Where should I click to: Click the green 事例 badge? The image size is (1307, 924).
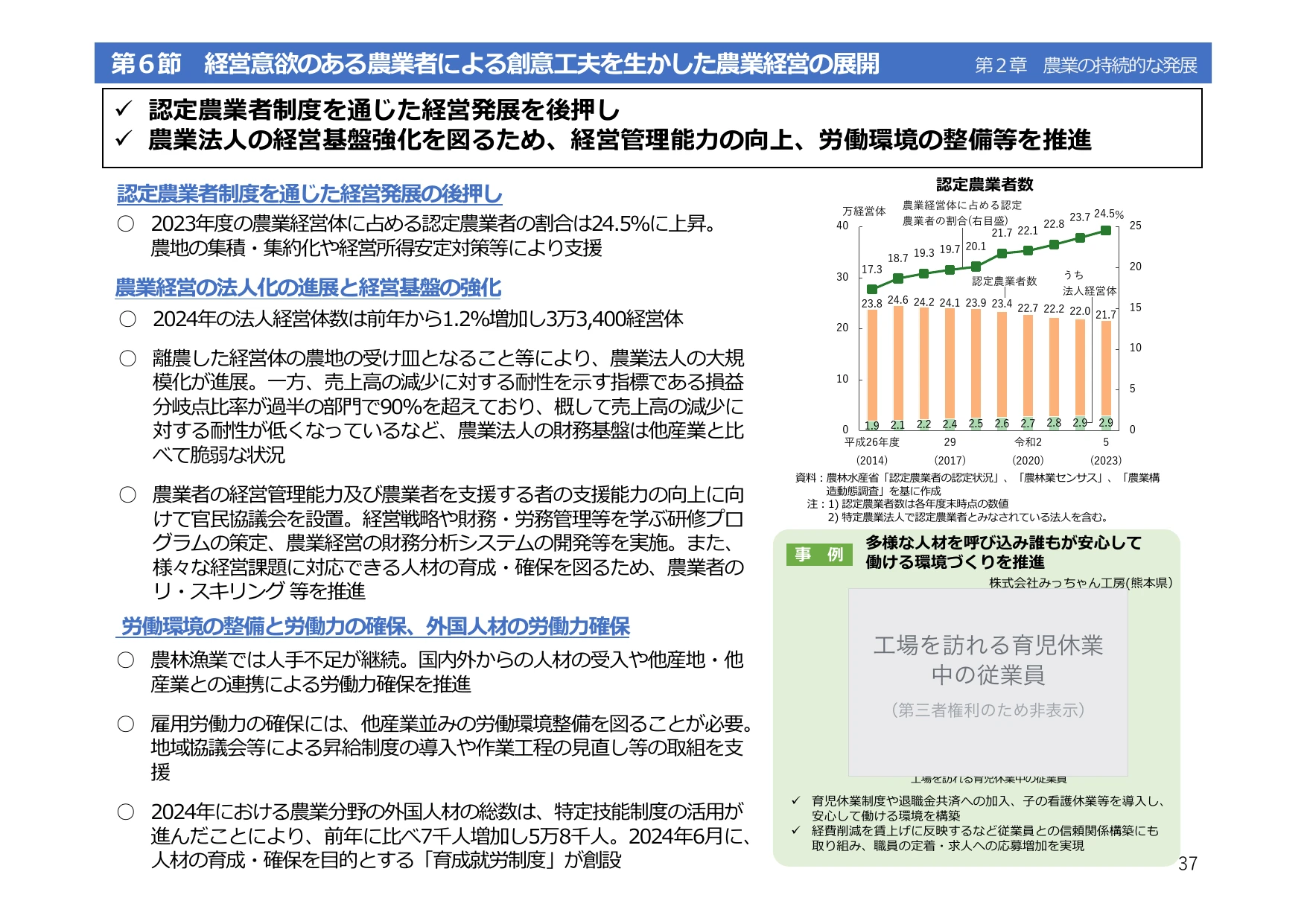coord(818,554)
